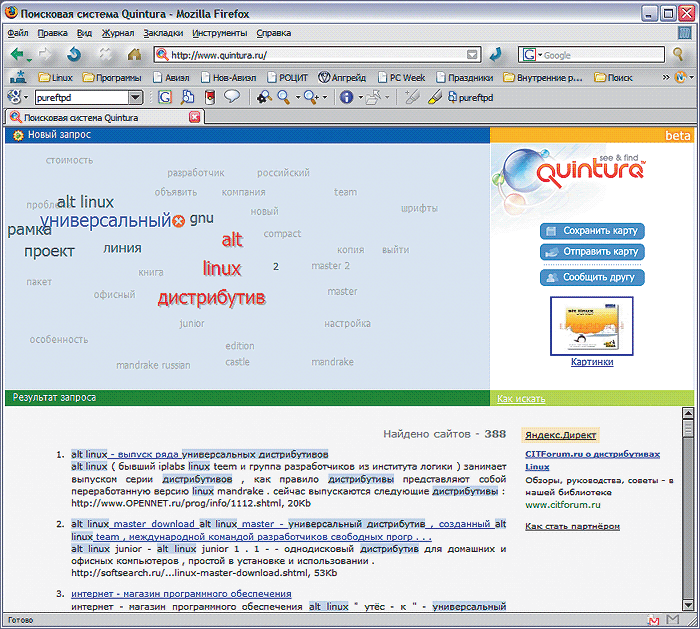Click the Google Search 'G' button
700x629 pixels.
pos(165,97)
